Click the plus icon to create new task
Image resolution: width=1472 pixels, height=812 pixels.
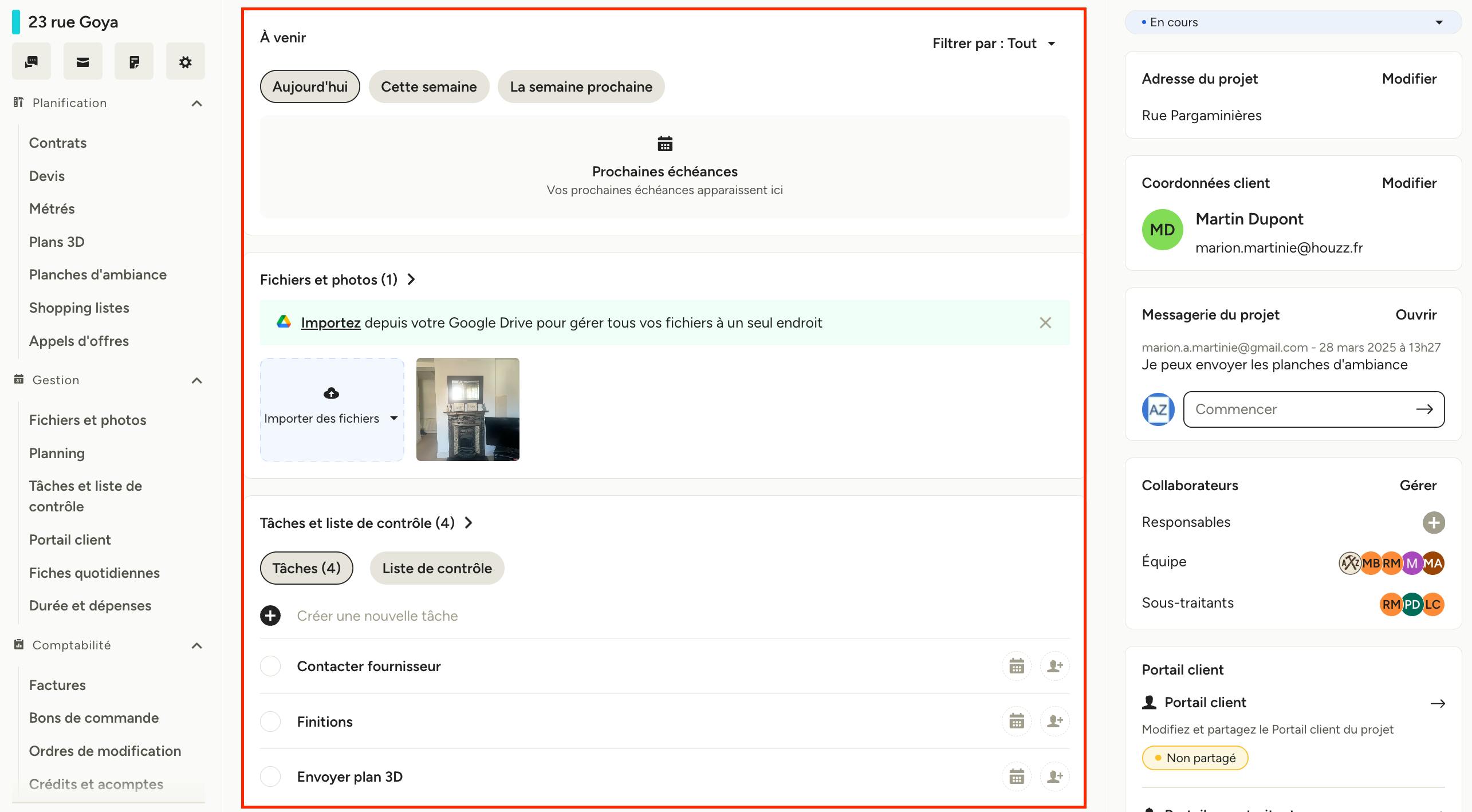pos(270,616)
